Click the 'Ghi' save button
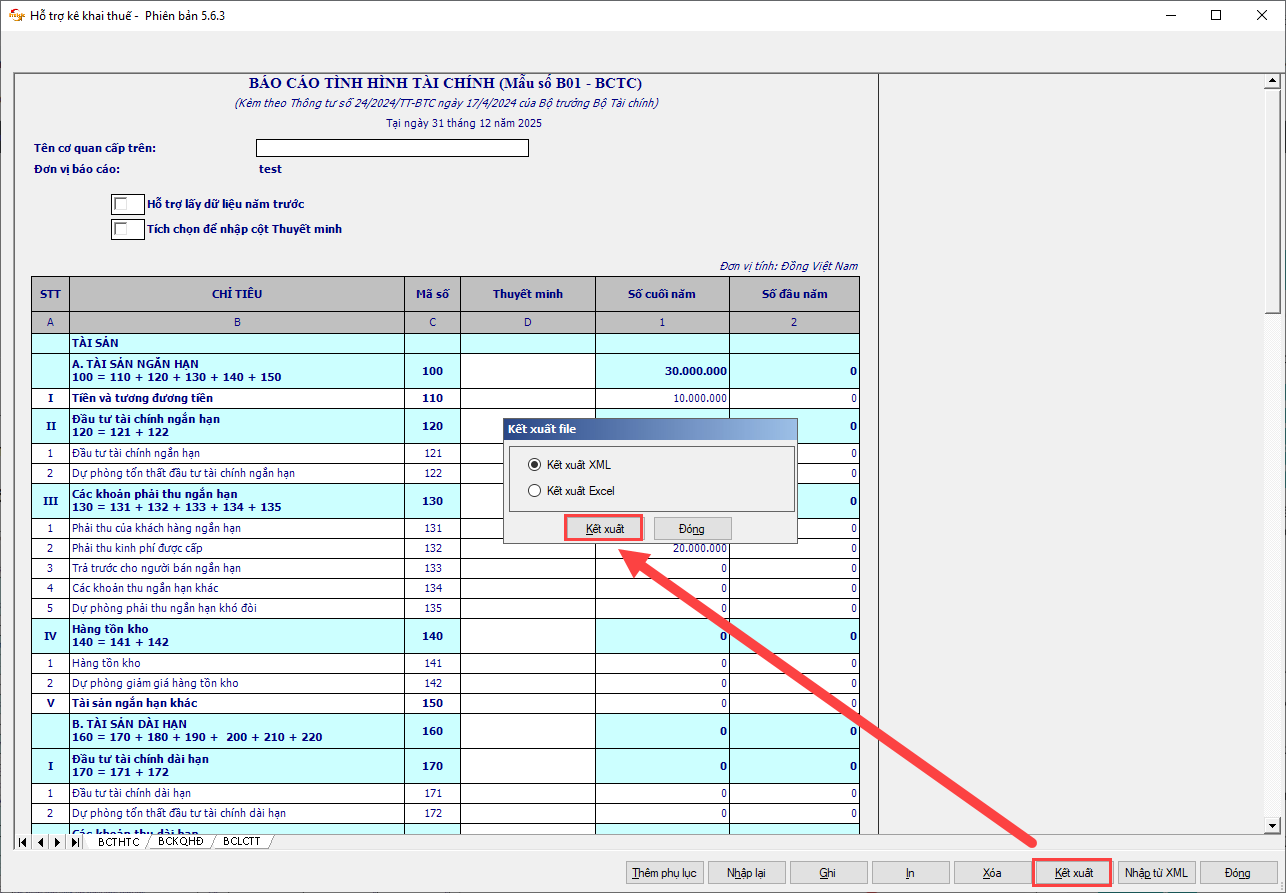1286x893 pixels. pyautogui.click(x=828, y=873)
